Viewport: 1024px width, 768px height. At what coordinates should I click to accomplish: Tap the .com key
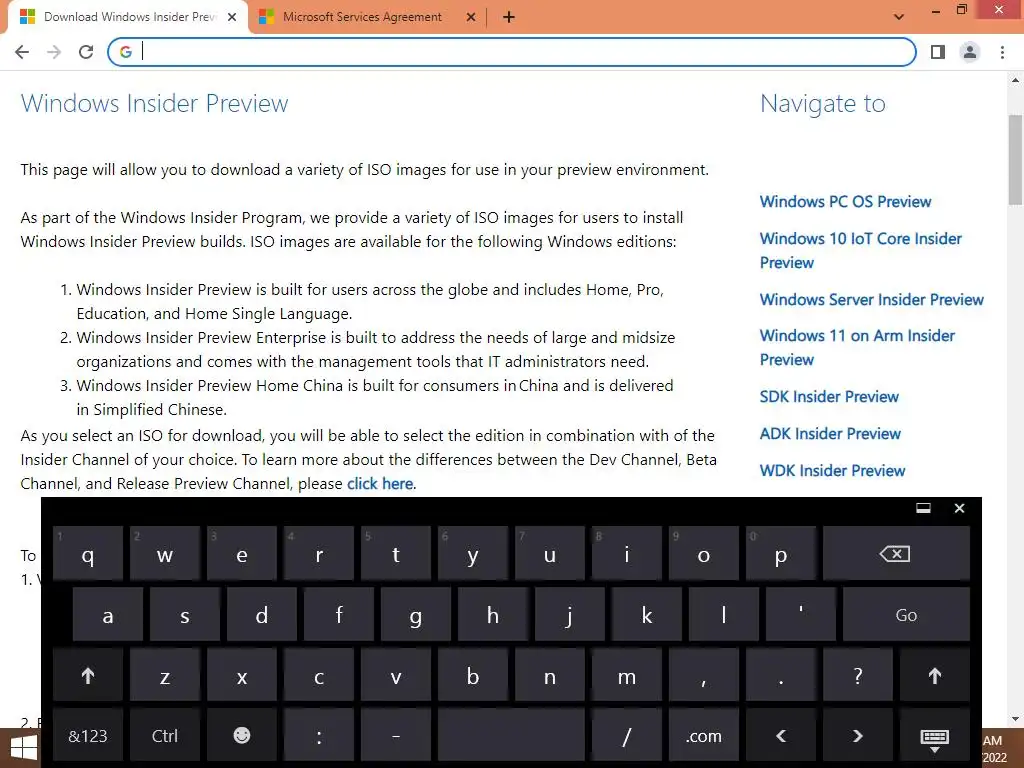click(703, 736)
